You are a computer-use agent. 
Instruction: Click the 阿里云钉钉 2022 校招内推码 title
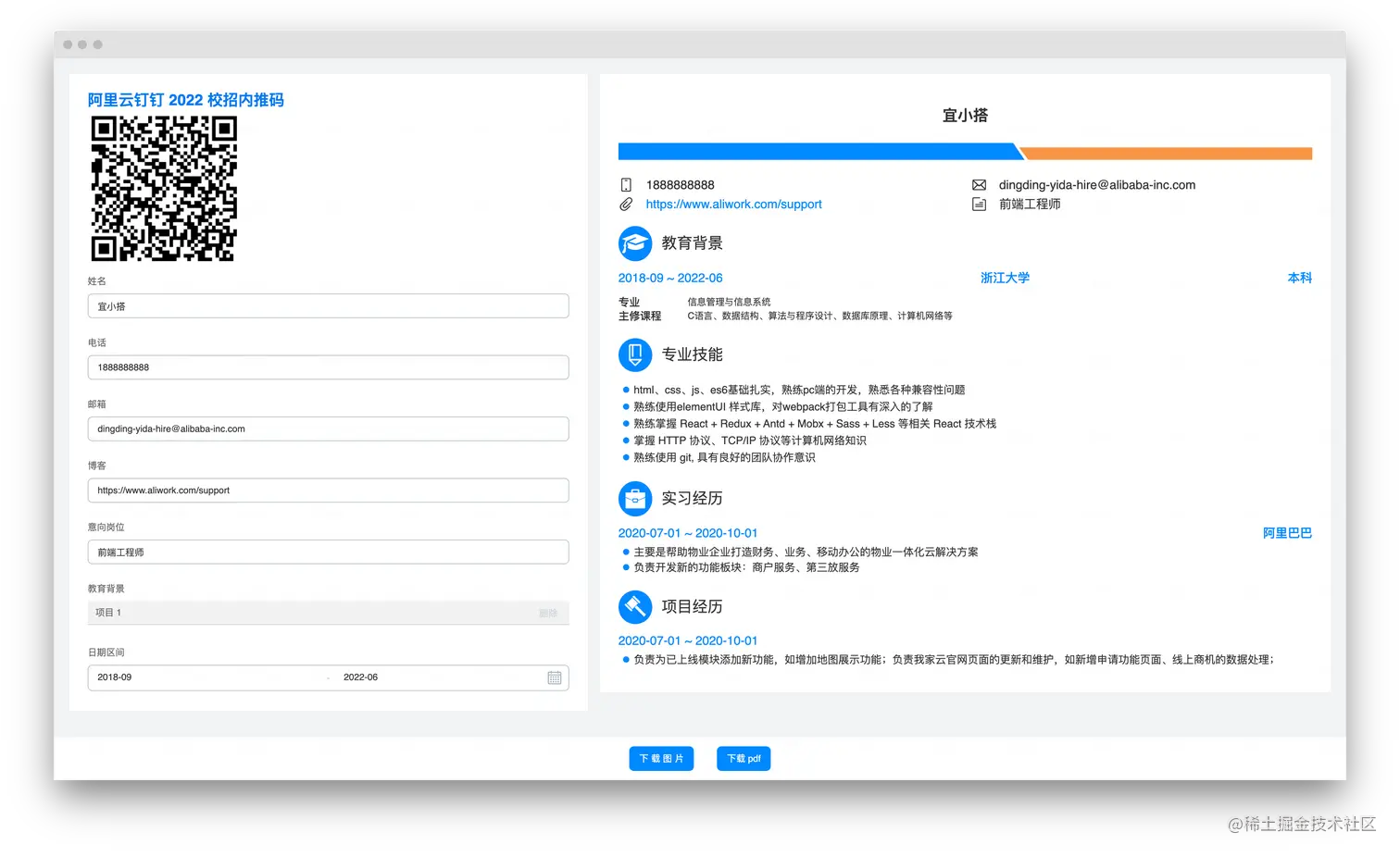click(185, 100)
